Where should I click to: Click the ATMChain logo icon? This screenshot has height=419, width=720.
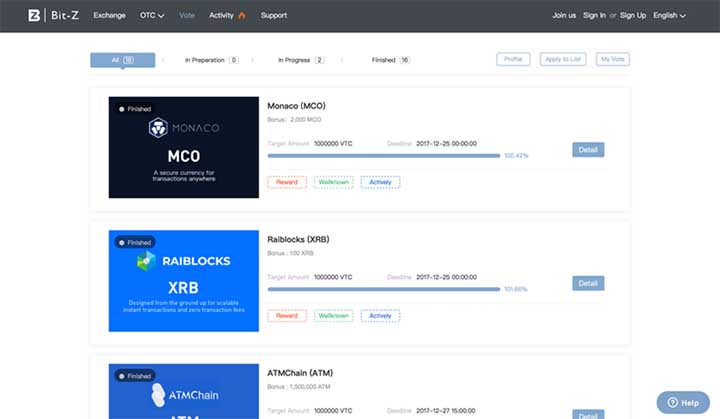[x=158, y=395]
